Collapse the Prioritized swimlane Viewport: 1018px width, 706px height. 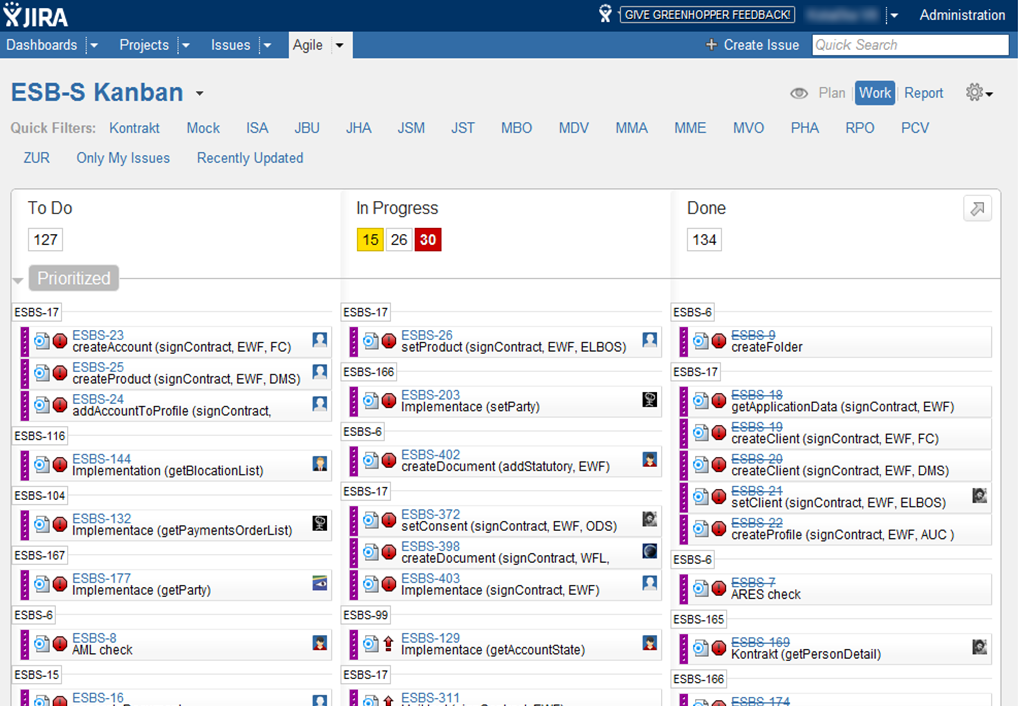[19, 279]
